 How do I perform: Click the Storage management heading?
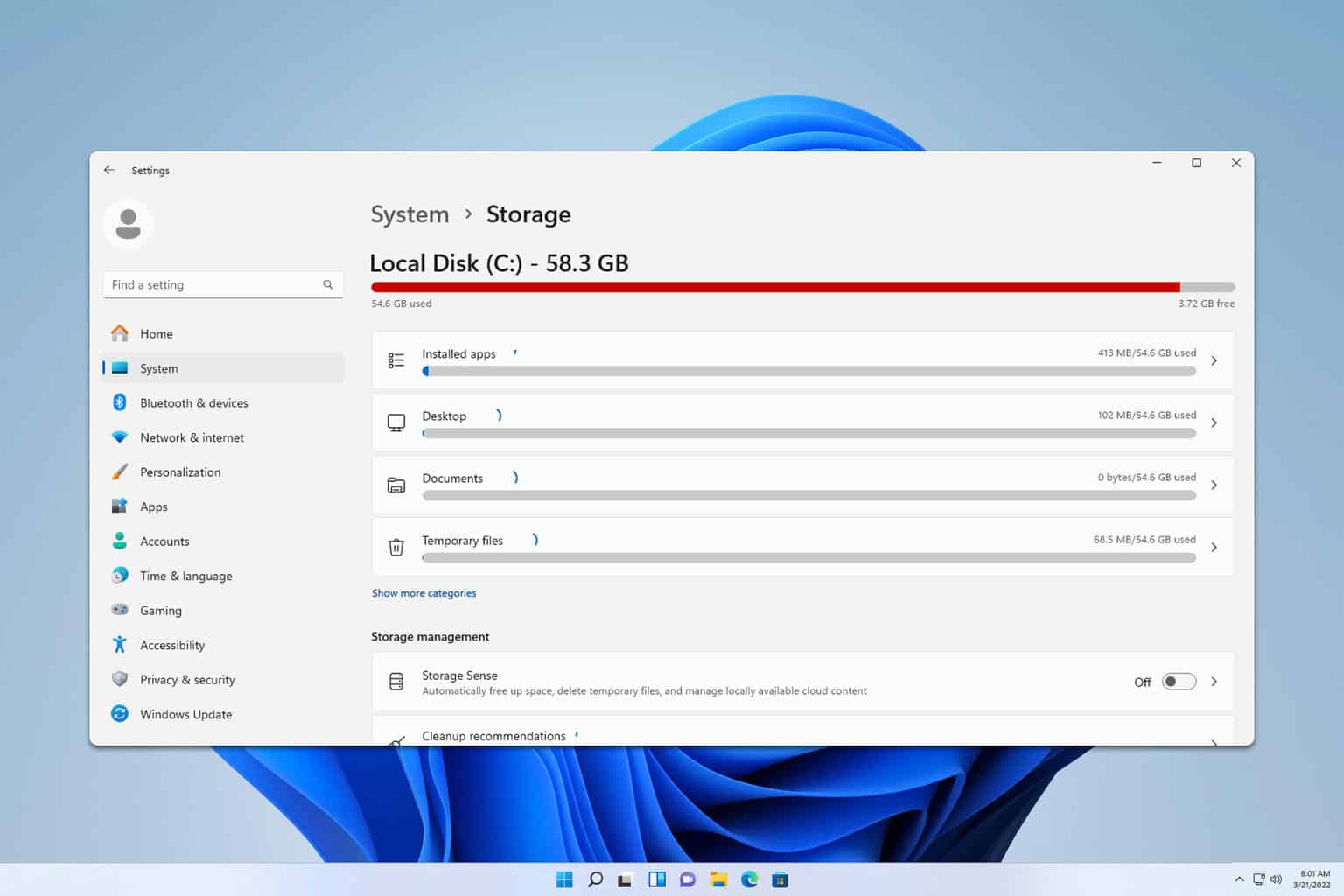pos(430,636)
